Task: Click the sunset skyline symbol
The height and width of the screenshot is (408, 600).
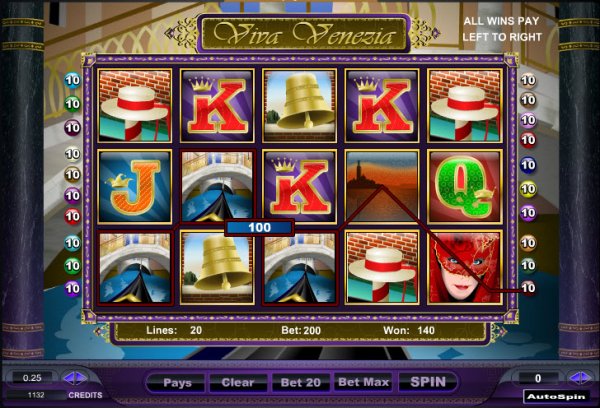Action: tap(382, 186)
